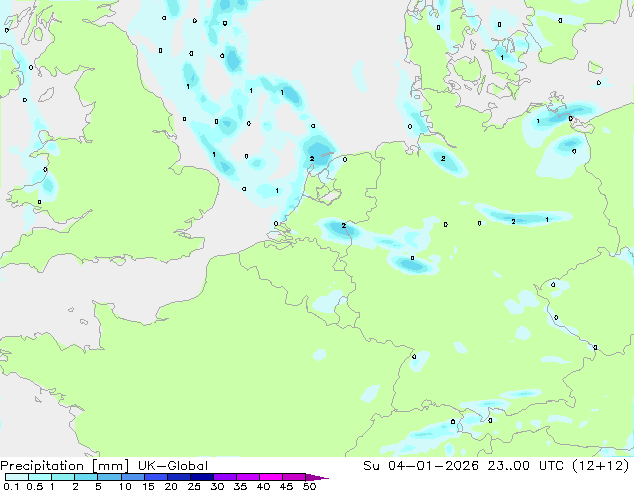This screenshot has width=634, height=490.
Task: Select the legend swatch between 45 and 50
Action: coord(294,477)
